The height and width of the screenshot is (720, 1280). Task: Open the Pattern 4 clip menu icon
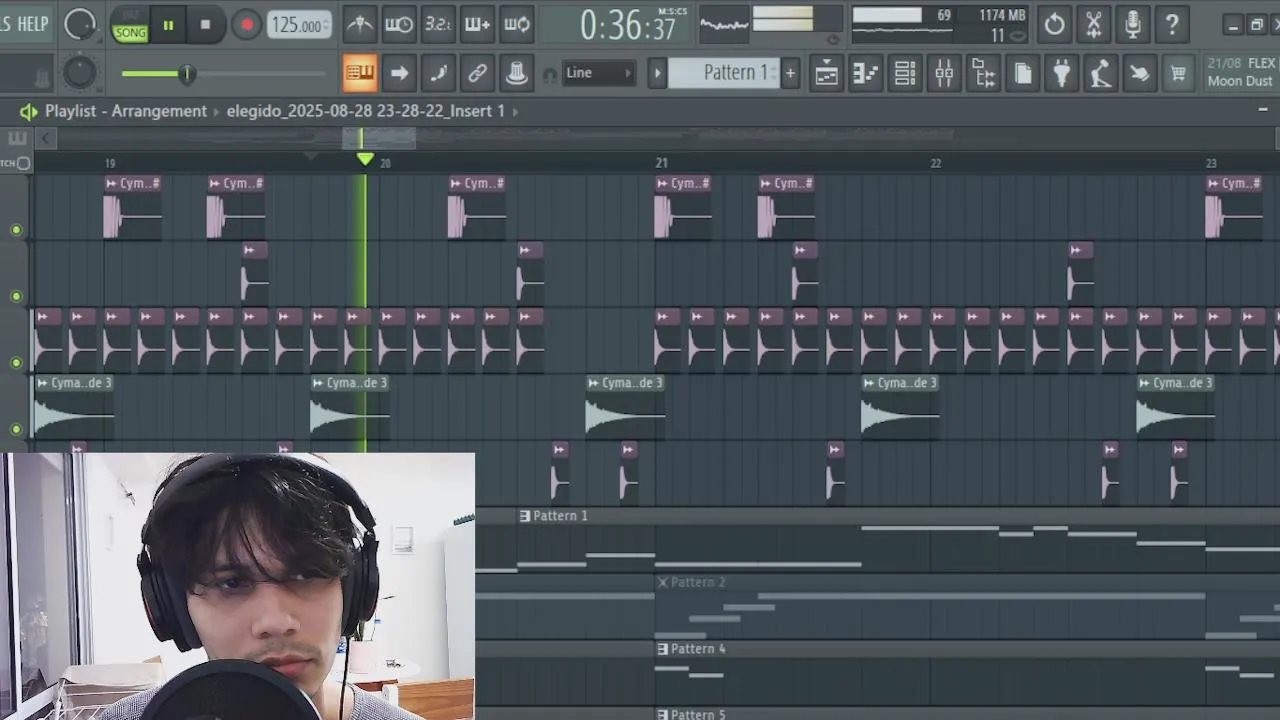pos(662,649)
